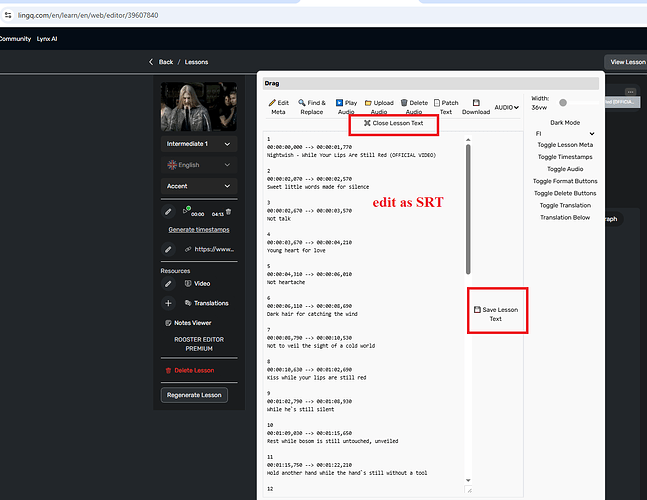Click Delete Lesson

coord(190,370)
